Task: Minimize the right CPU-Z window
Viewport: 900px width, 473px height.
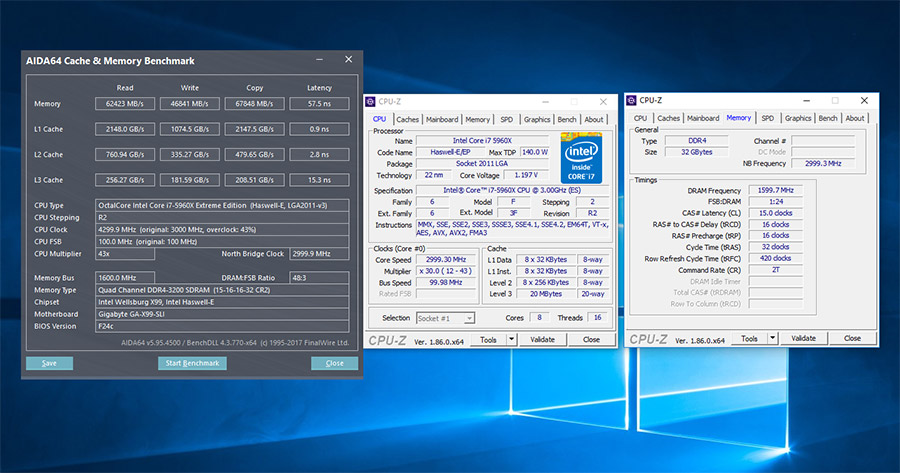Action: click(806, 100)
